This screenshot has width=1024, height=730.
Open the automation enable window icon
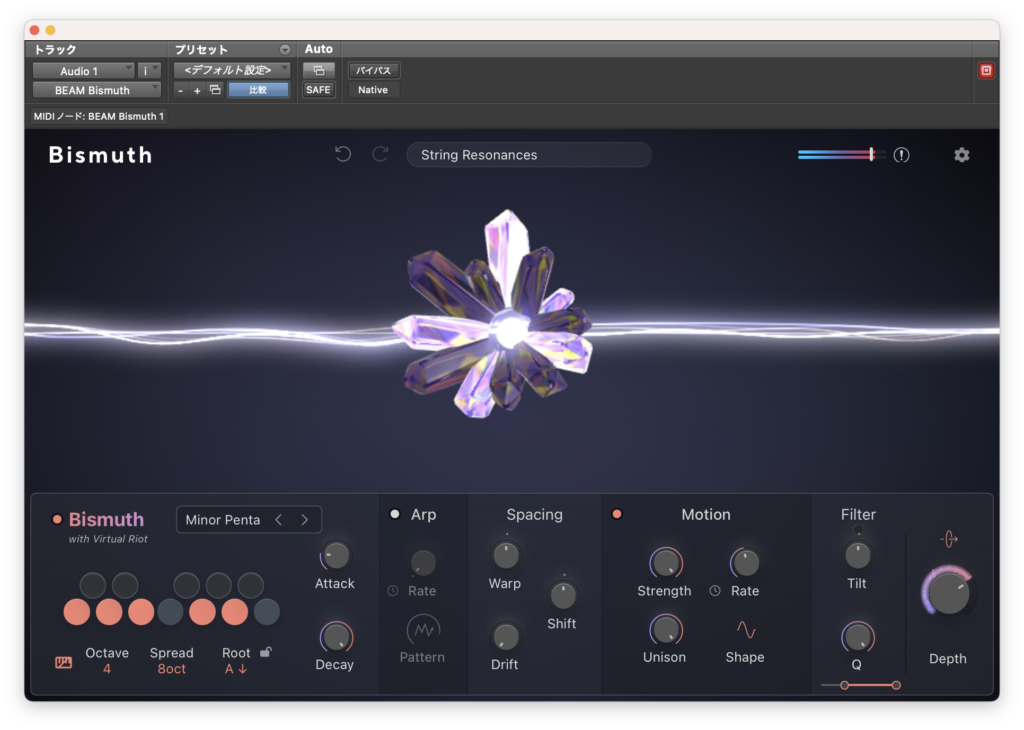coord(319,71)
